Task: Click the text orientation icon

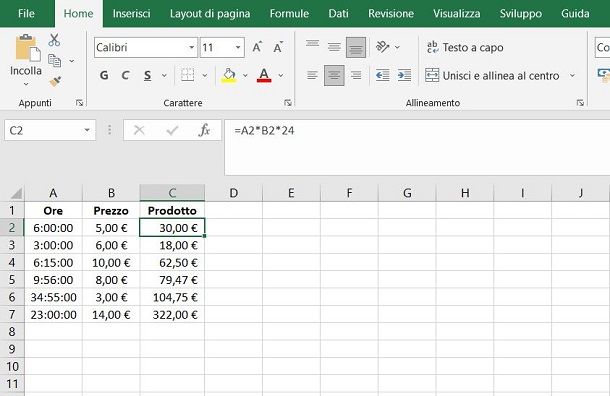Action: click(382, 47)
